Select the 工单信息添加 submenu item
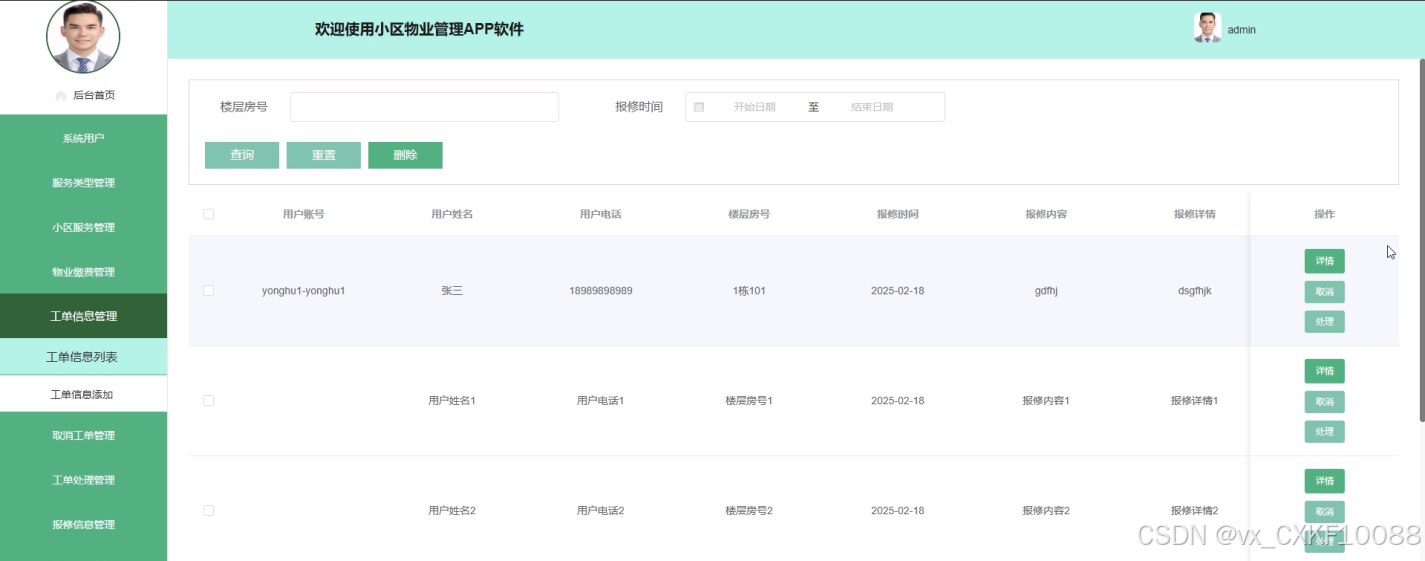The height and width of the screenshot is (561, 1425). pyautogui.click(x=83, y=394)
